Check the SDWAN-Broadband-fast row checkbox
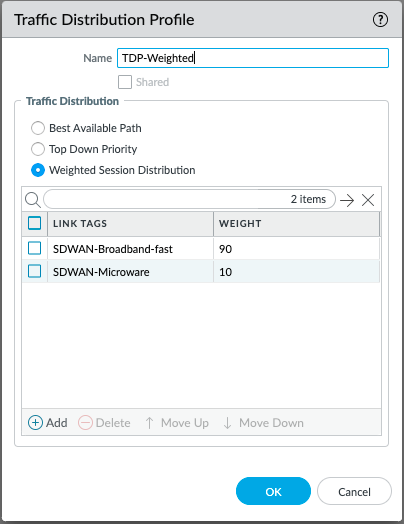The height and width of the screenshot is (524, 404). (34, 248)
